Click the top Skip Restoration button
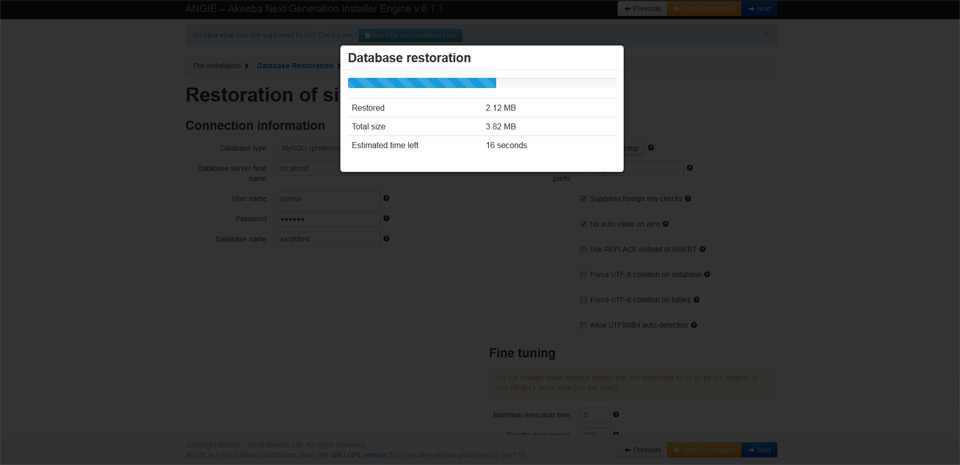The width and height of the screenshot is (960, 465). pyautogui.click(x=704, y=9)
